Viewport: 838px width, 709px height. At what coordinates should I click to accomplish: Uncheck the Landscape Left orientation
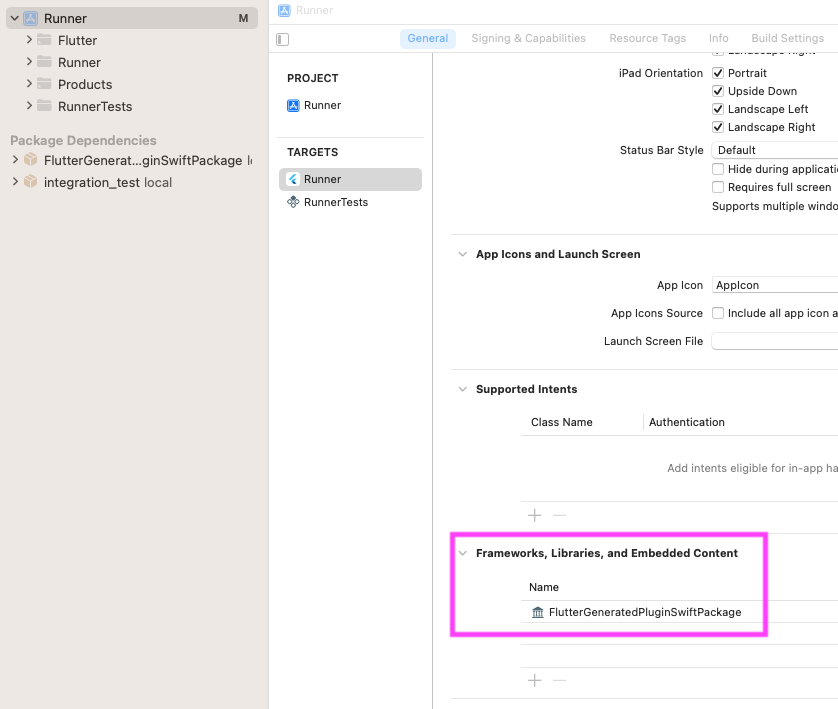tap(718, 109)
